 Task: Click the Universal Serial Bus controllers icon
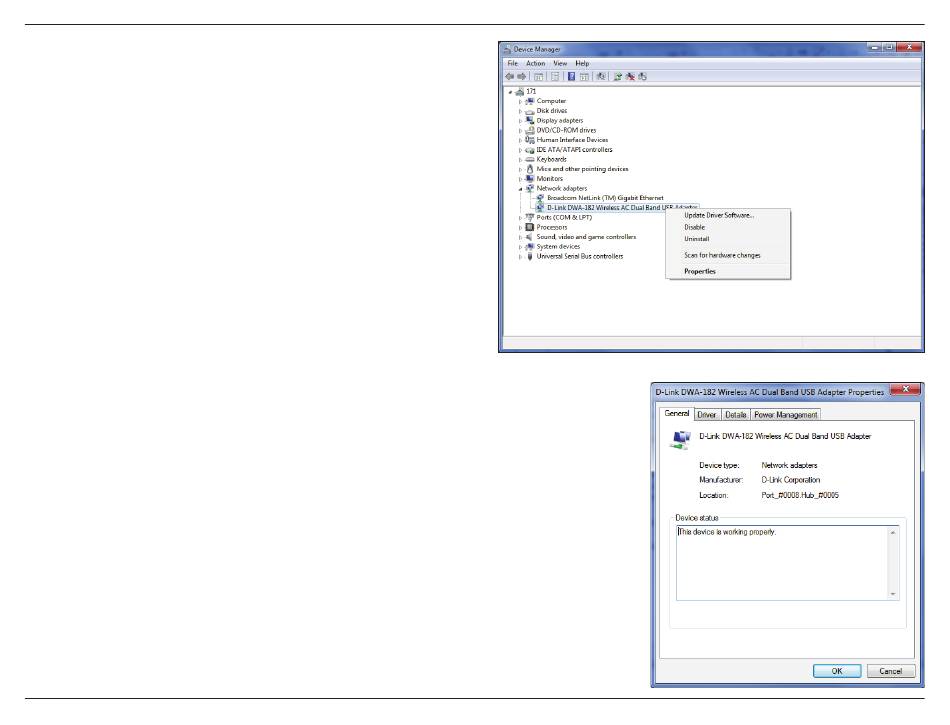click(530, 256)
